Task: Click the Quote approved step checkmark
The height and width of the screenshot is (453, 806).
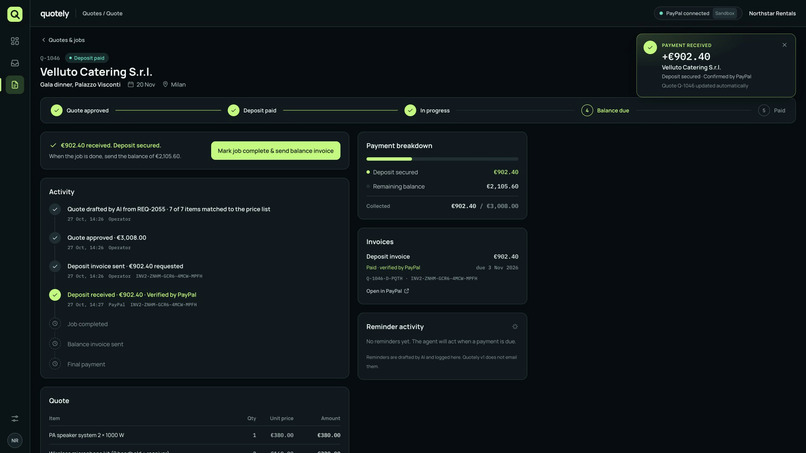Action: click(x=57, y=111)
